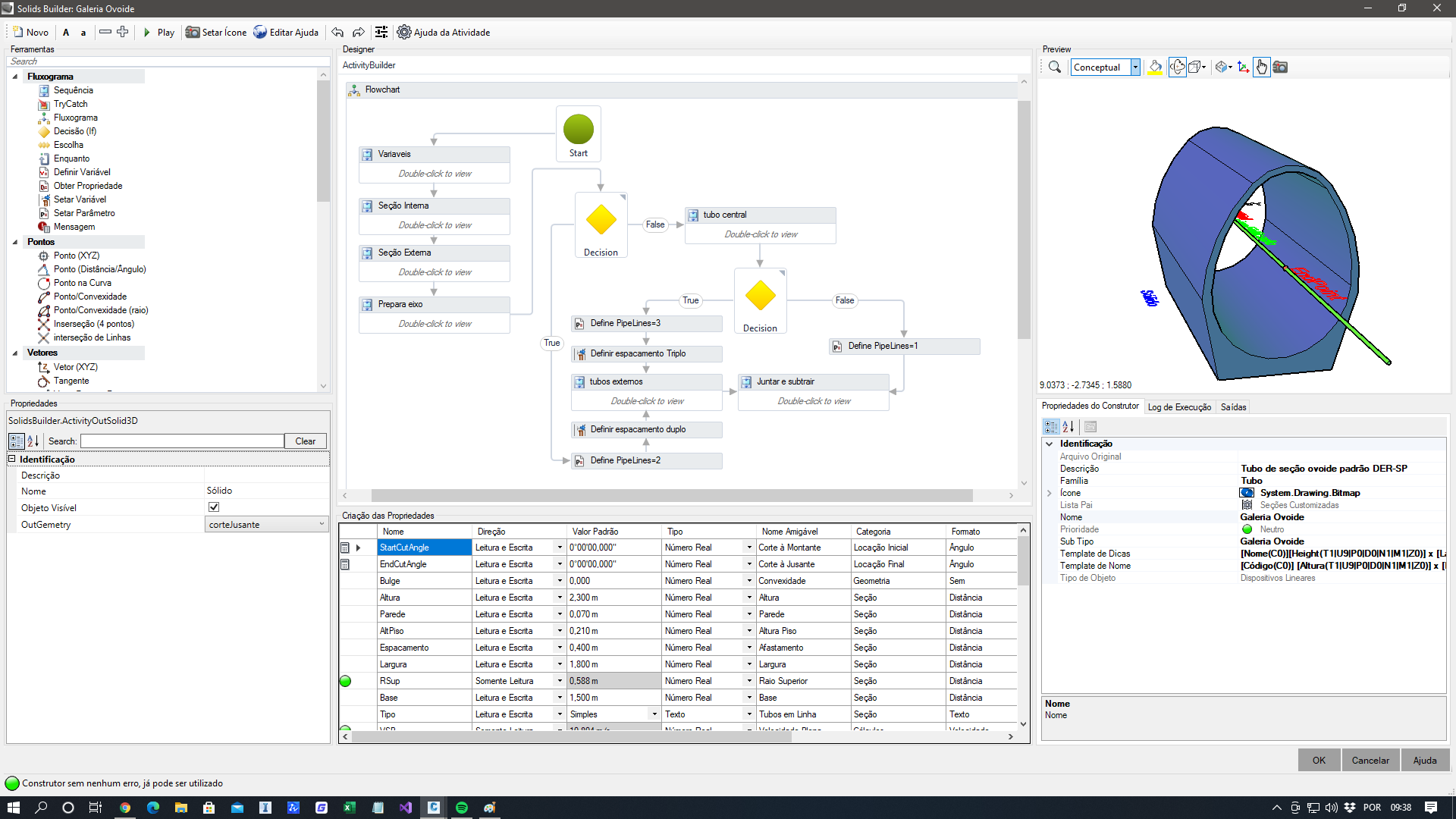Collapse the Identificação property section
The height and width of the screenshot is (819, 1456).
click(x=12, y=459)
